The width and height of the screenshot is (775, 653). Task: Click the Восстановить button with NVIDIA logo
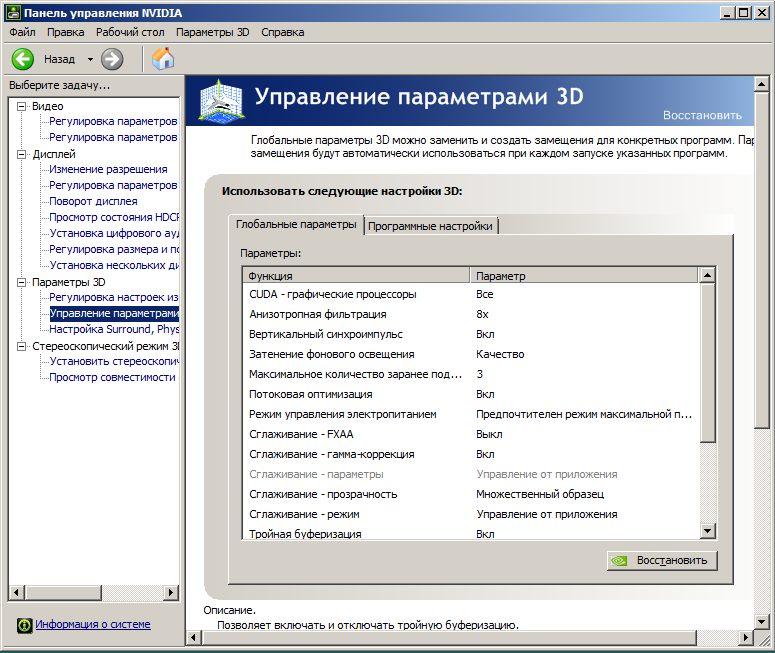tap(662, 561)
